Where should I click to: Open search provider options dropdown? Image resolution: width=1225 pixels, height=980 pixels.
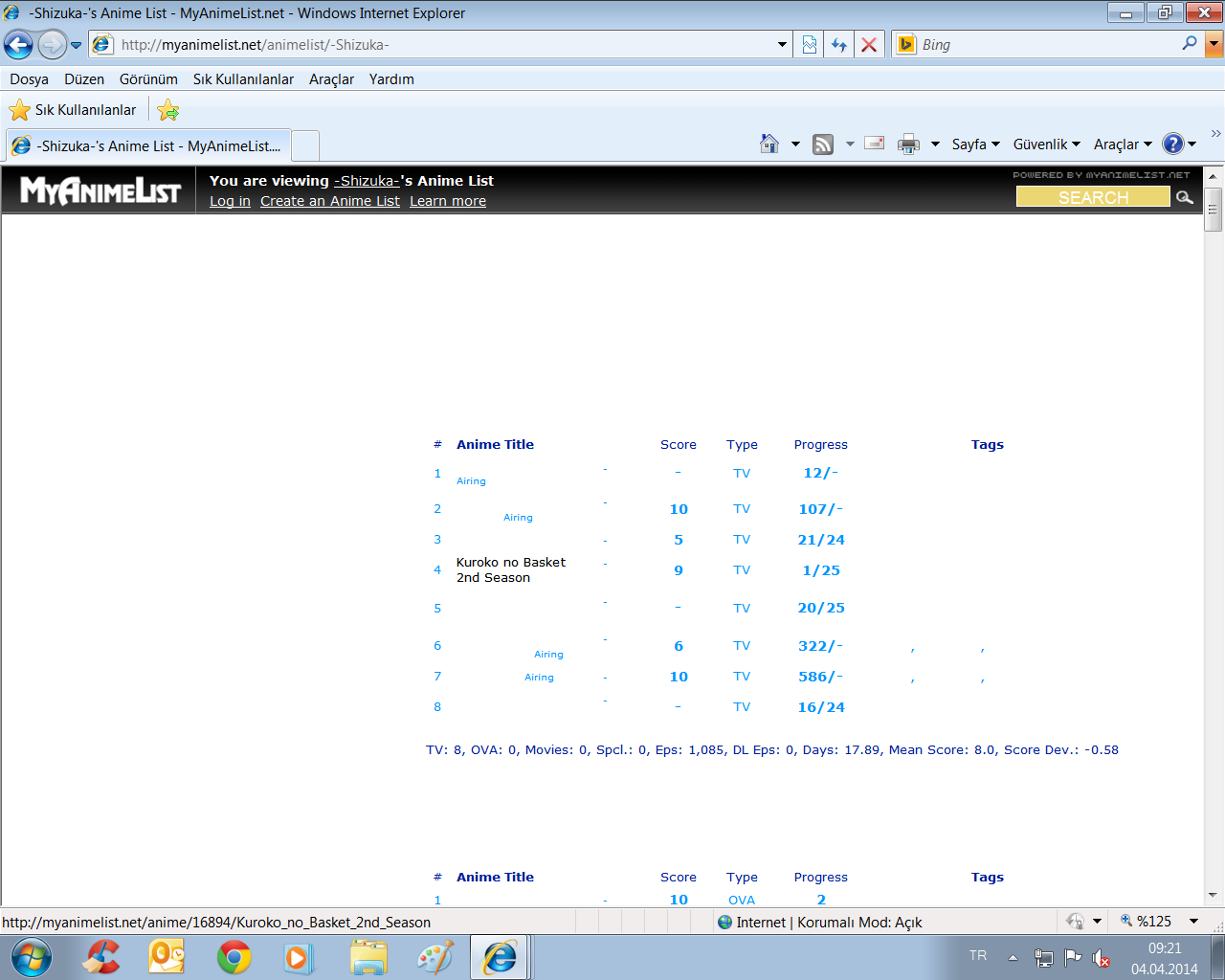click(x=1214, y=45)
